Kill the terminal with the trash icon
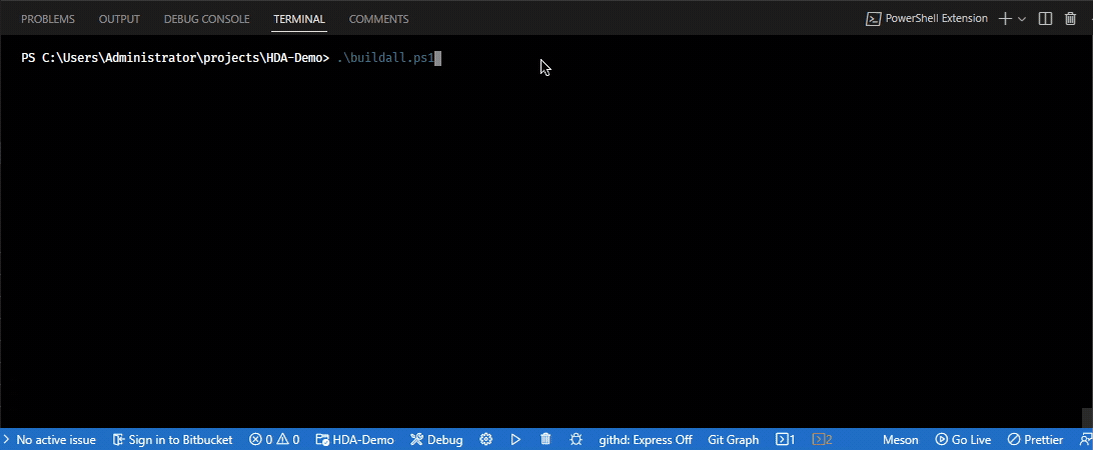 (1071, 19)
